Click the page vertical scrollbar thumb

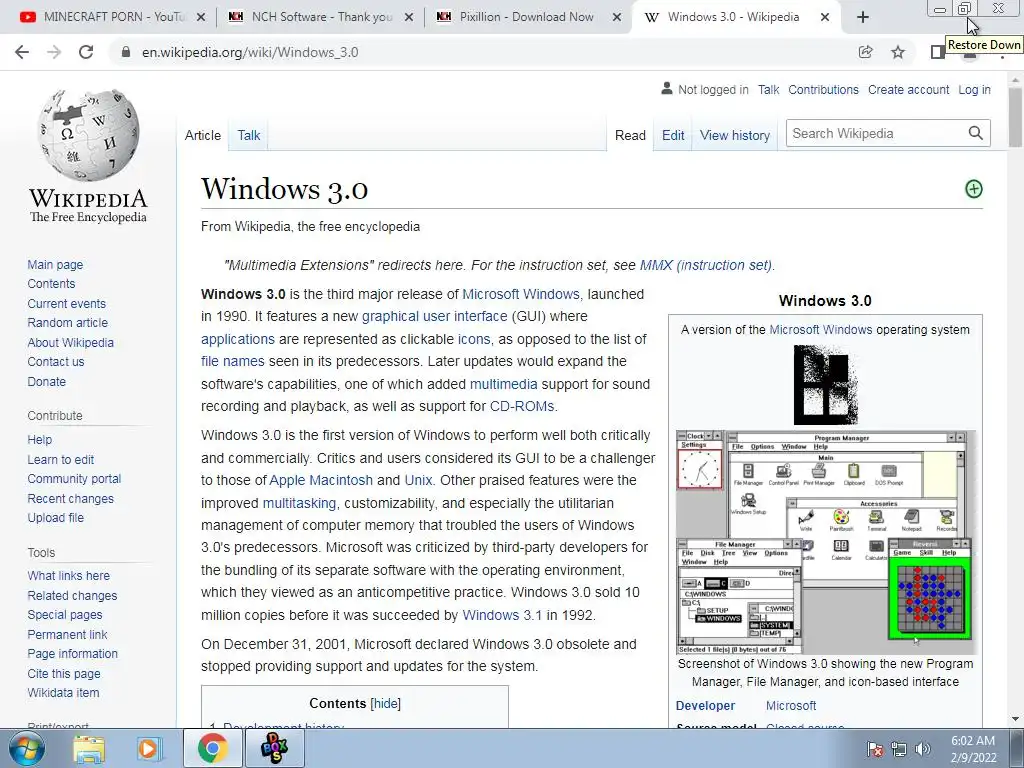[1015, 118]
